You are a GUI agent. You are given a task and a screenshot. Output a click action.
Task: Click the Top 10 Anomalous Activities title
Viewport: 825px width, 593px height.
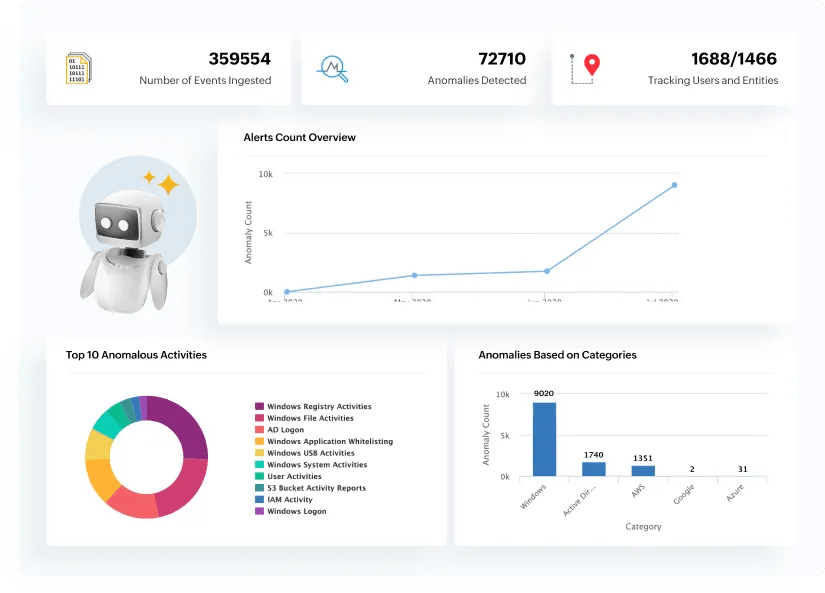[x=136, y=355]
